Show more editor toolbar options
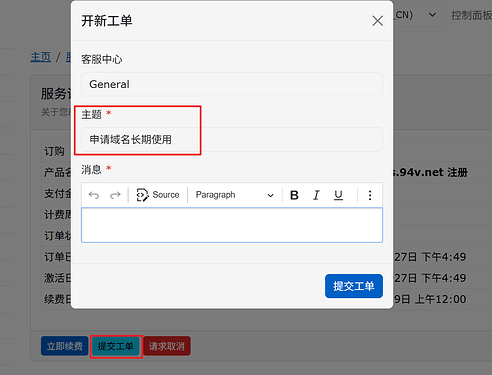This screenshot has width=492, height=375. [x=370, y=195]
